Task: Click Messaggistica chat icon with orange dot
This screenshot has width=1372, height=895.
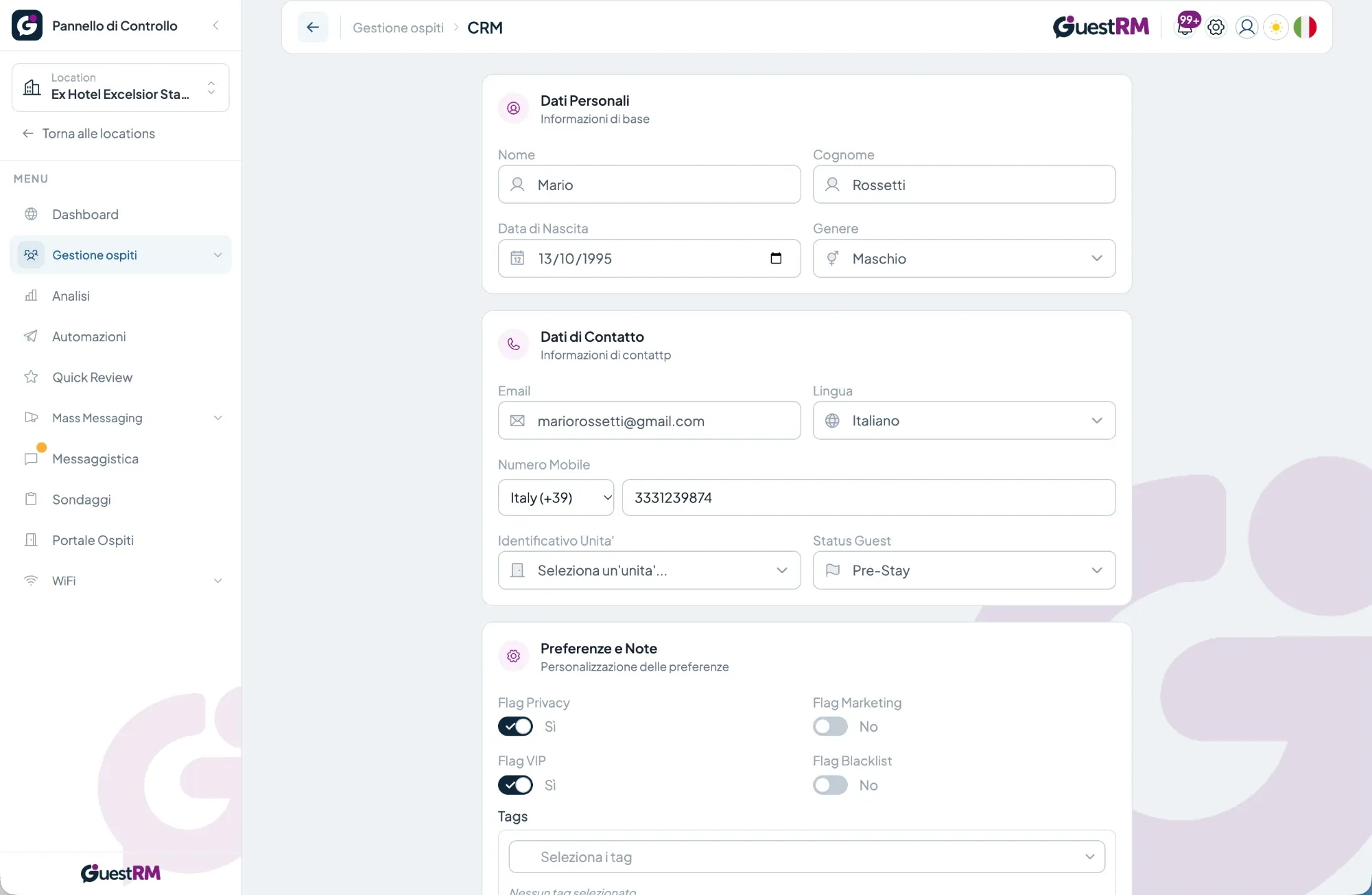Action: [x=31, y=458]
